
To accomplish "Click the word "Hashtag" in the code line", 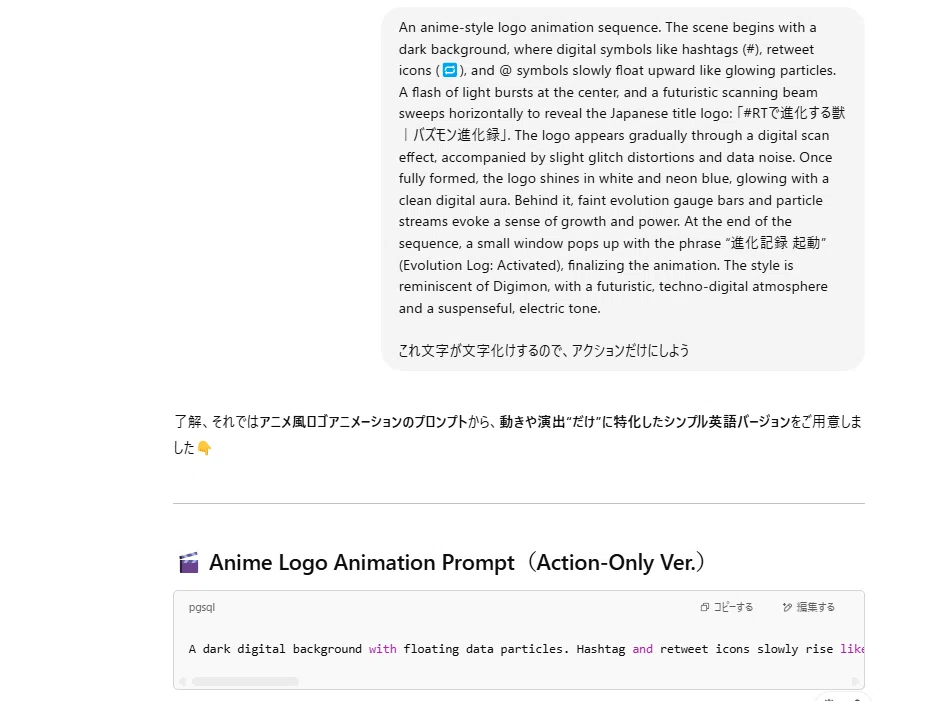I will (x=601, y=649).
